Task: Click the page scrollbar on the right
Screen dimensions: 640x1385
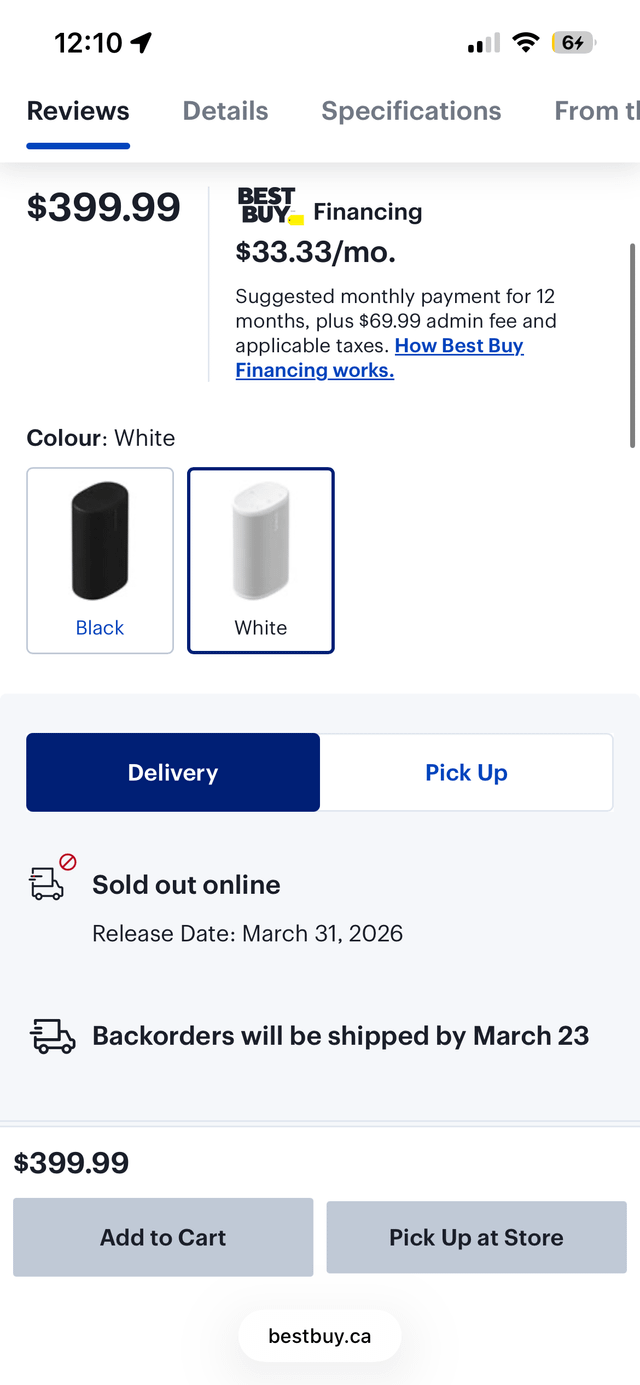Action: 632,344
